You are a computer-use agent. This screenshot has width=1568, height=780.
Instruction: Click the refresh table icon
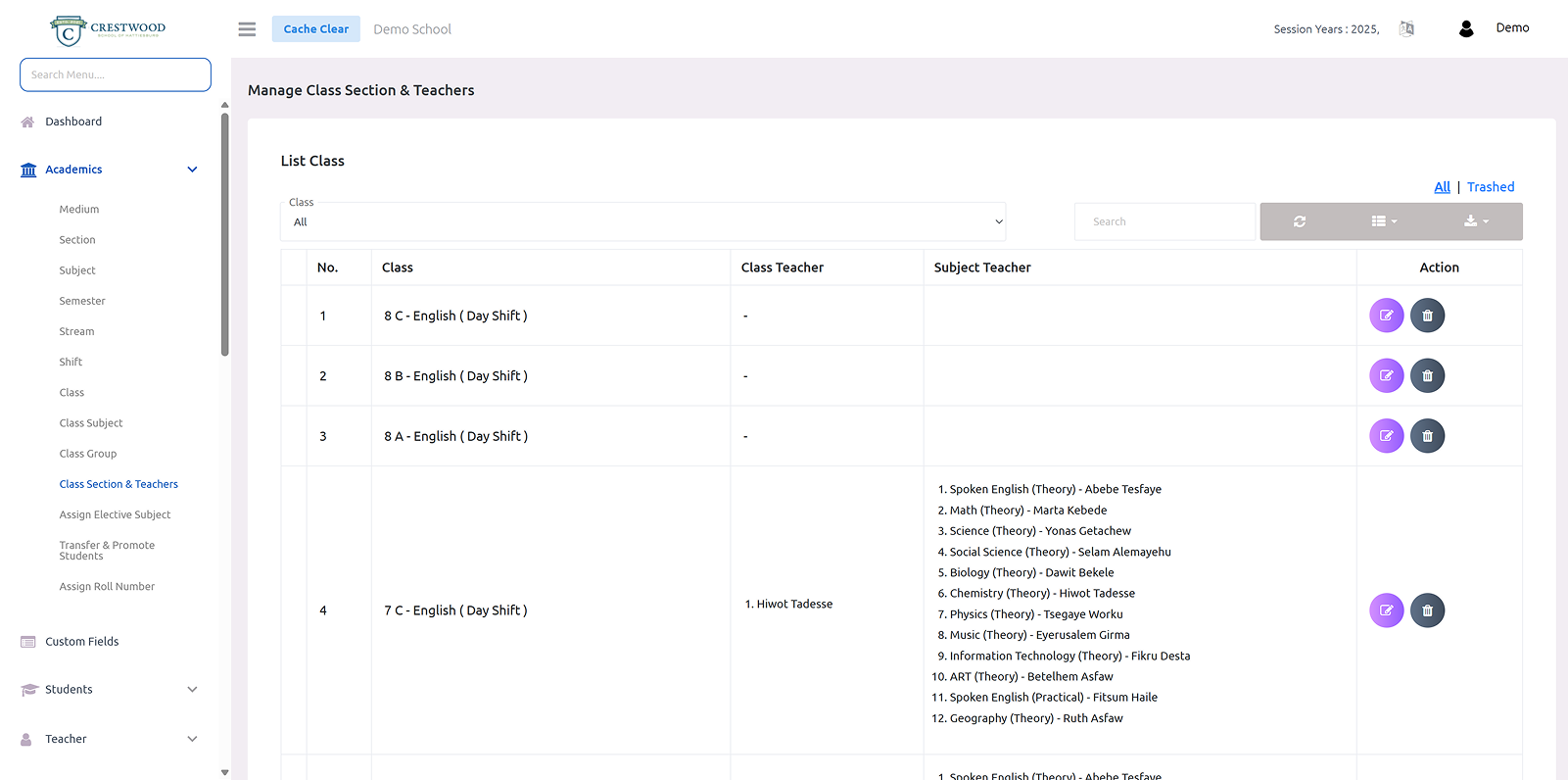click(x=1300, y=221)
